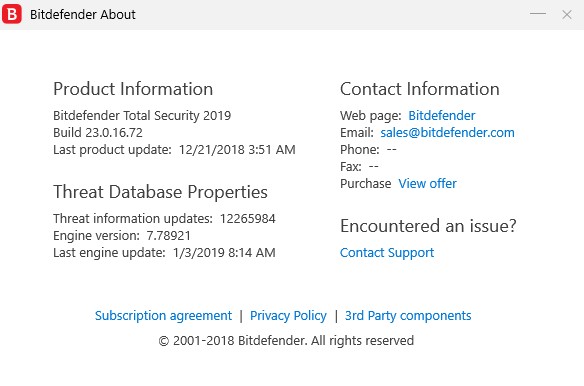Minimize the Bitdefender About window
This screenshot has width=584, height=386.
pos(538,14)
